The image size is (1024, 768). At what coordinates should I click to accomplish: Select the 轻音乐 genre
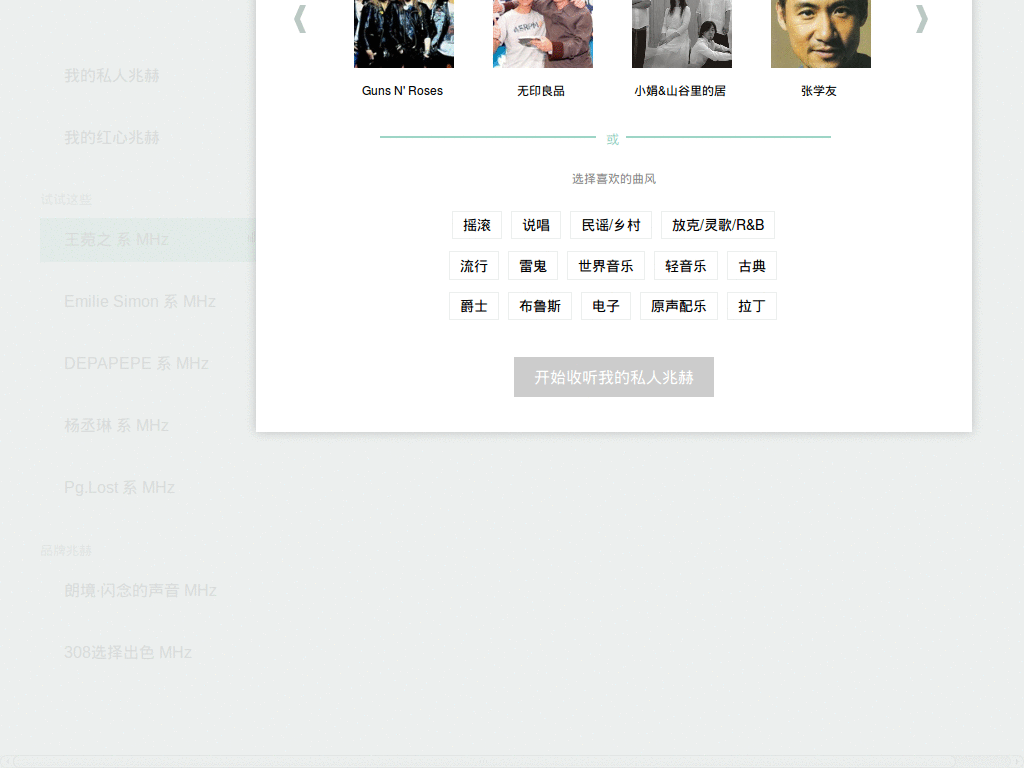coord(686,265)
